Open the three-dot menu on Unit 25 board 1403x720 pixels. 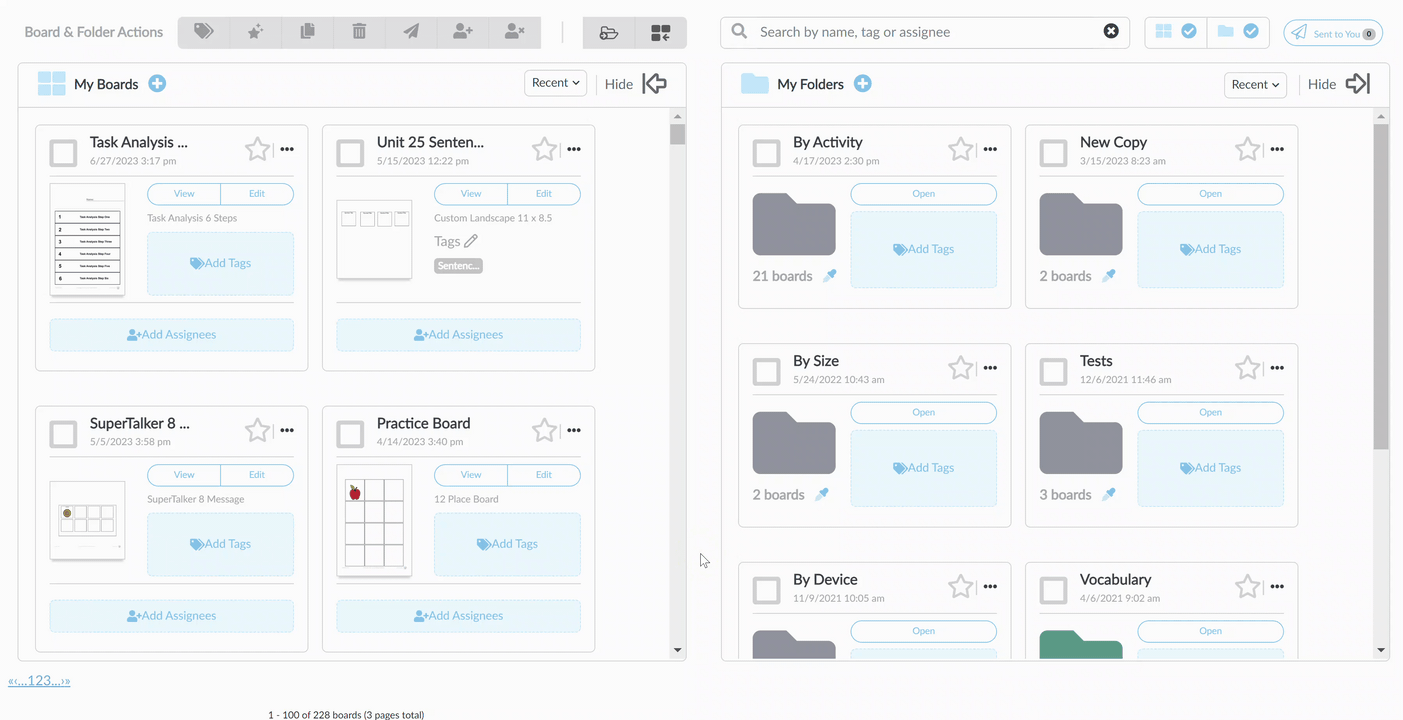[574, 149]
